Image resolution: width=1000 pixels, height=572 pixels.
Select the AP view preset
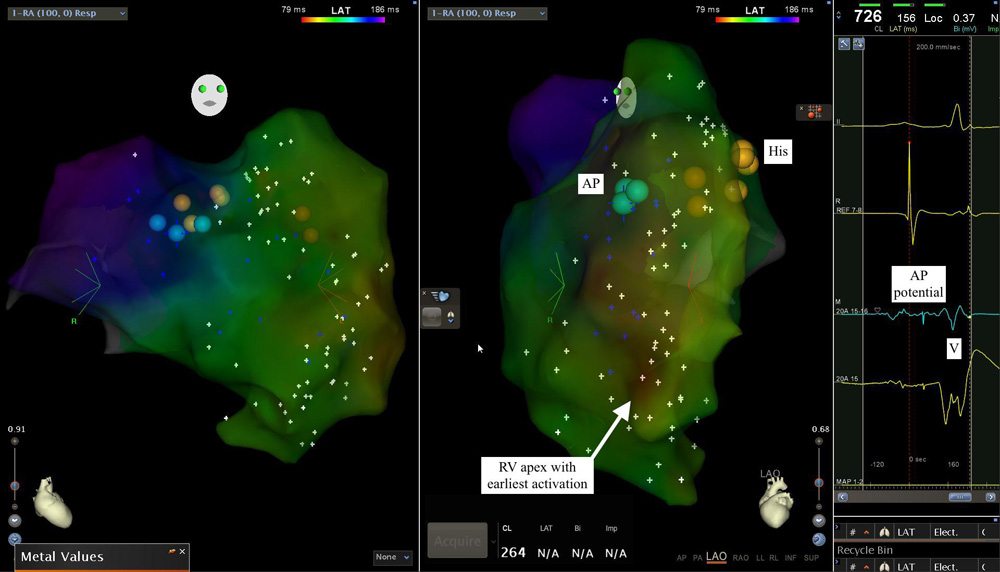[681, 557]
